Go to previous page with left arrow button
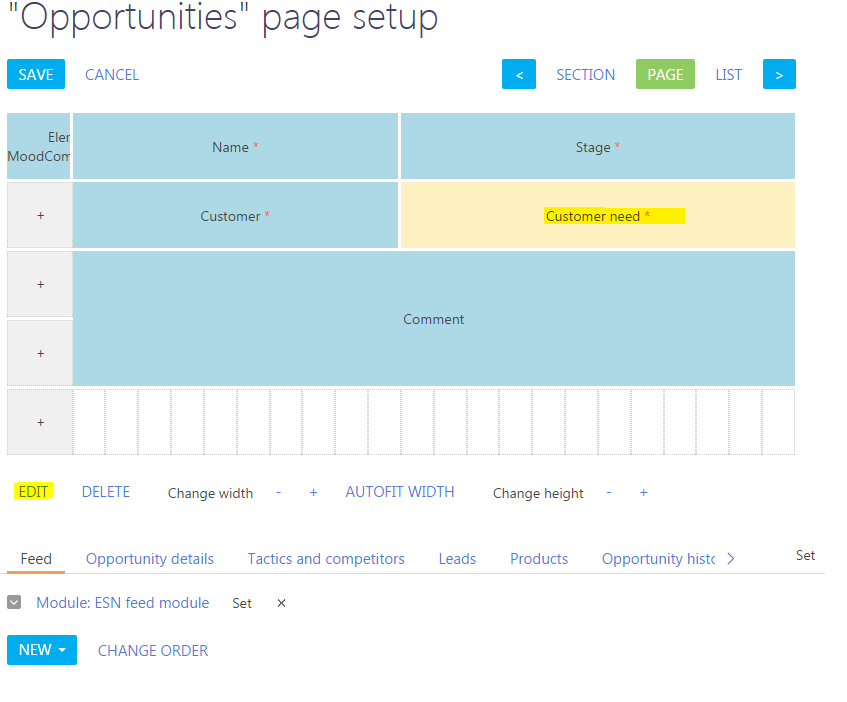Screen dimensions: 847x702 (x=518, y=74)
